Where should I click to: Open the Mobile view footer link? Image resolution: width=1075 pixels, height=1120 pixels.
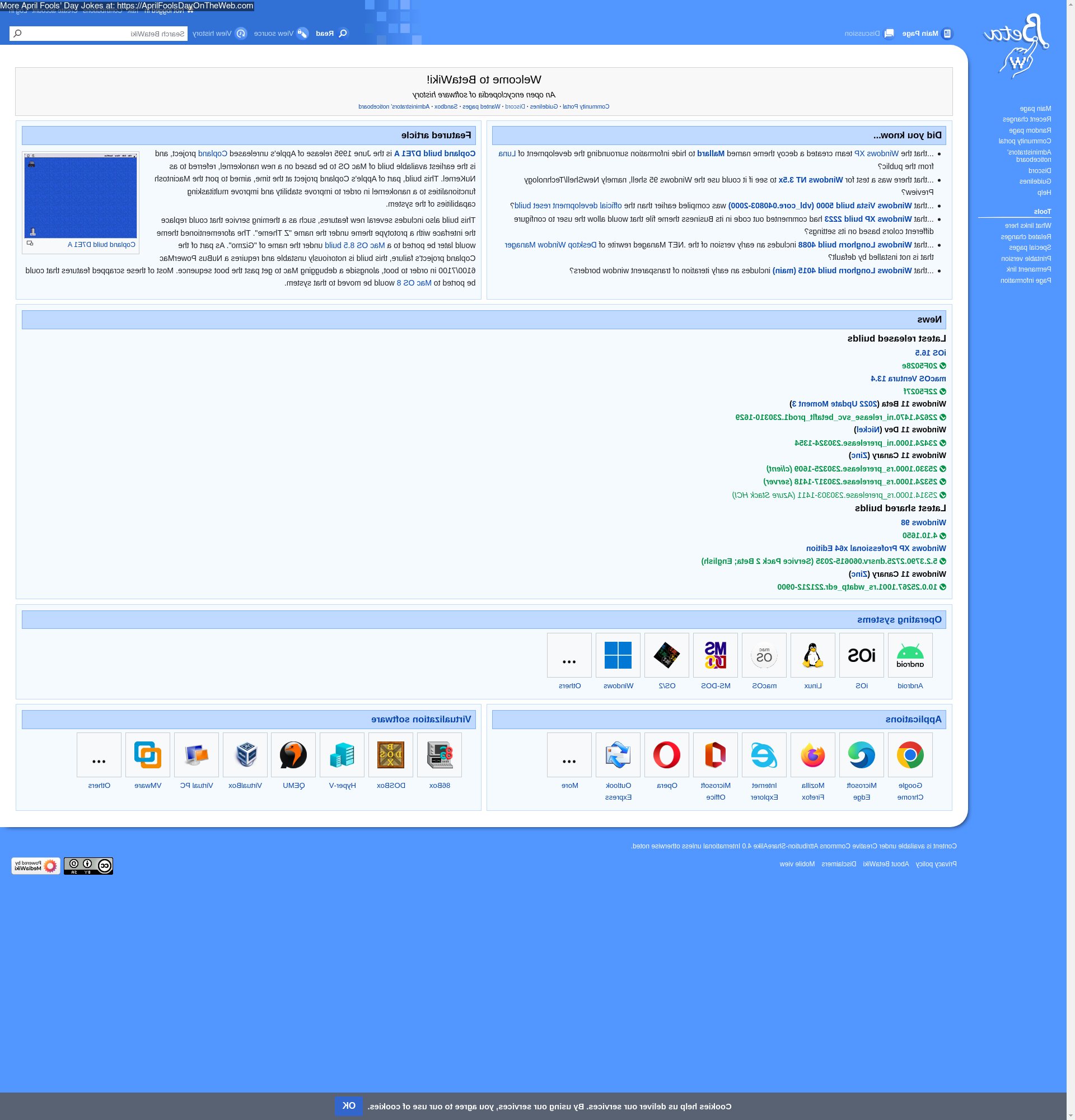click(x=797, y=864)
